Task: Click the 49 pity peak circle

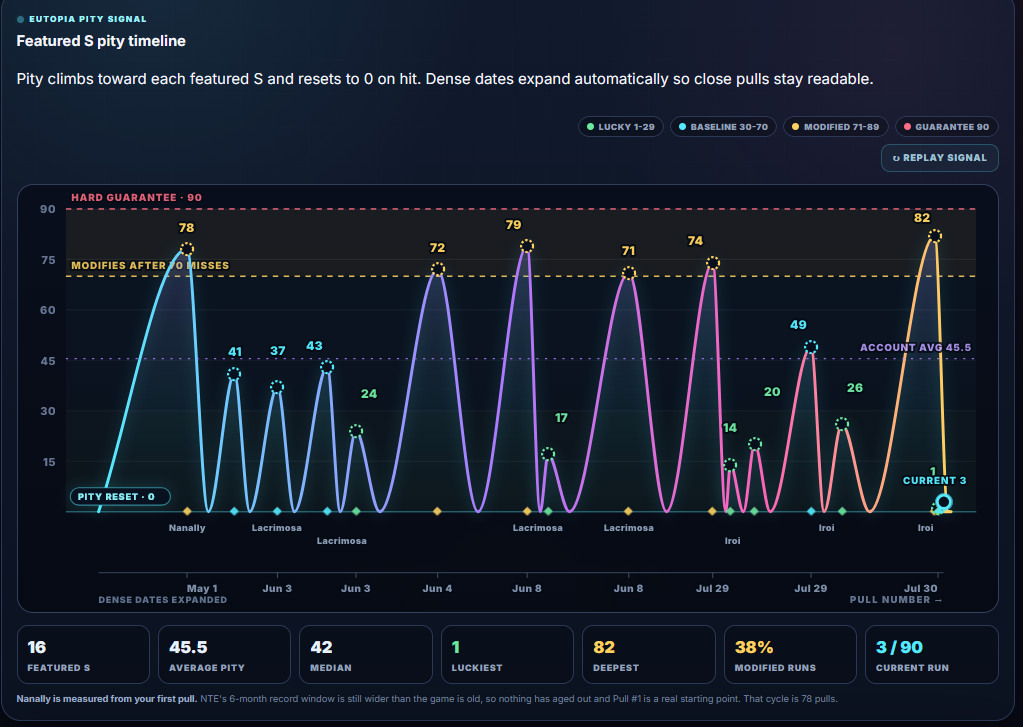Action: click(810, 347)
